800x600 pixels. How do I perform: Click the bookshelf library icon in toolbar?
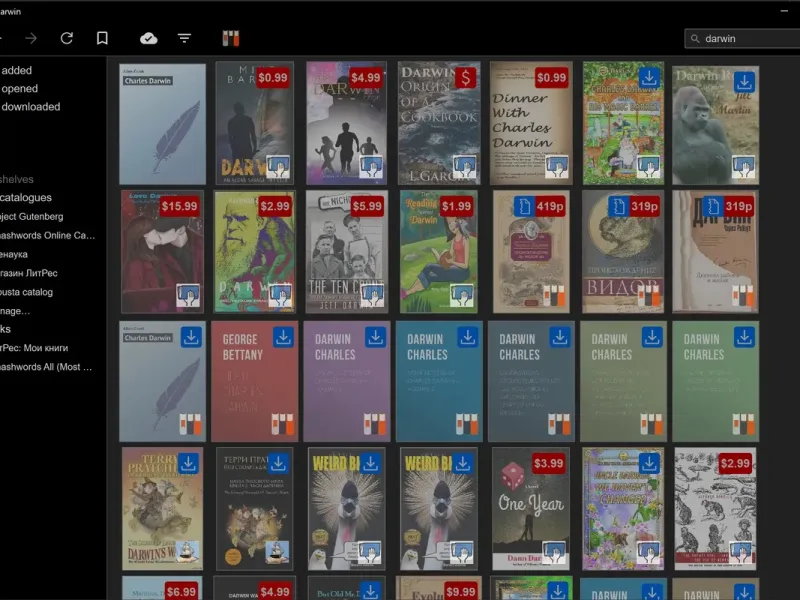click(231, 38)
